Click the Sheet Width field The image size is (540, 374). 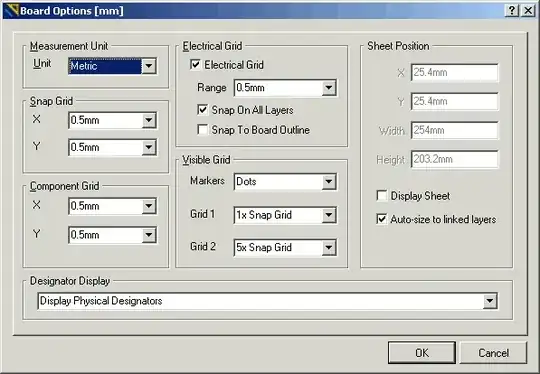pyautogui.click(x=455, y=131)
